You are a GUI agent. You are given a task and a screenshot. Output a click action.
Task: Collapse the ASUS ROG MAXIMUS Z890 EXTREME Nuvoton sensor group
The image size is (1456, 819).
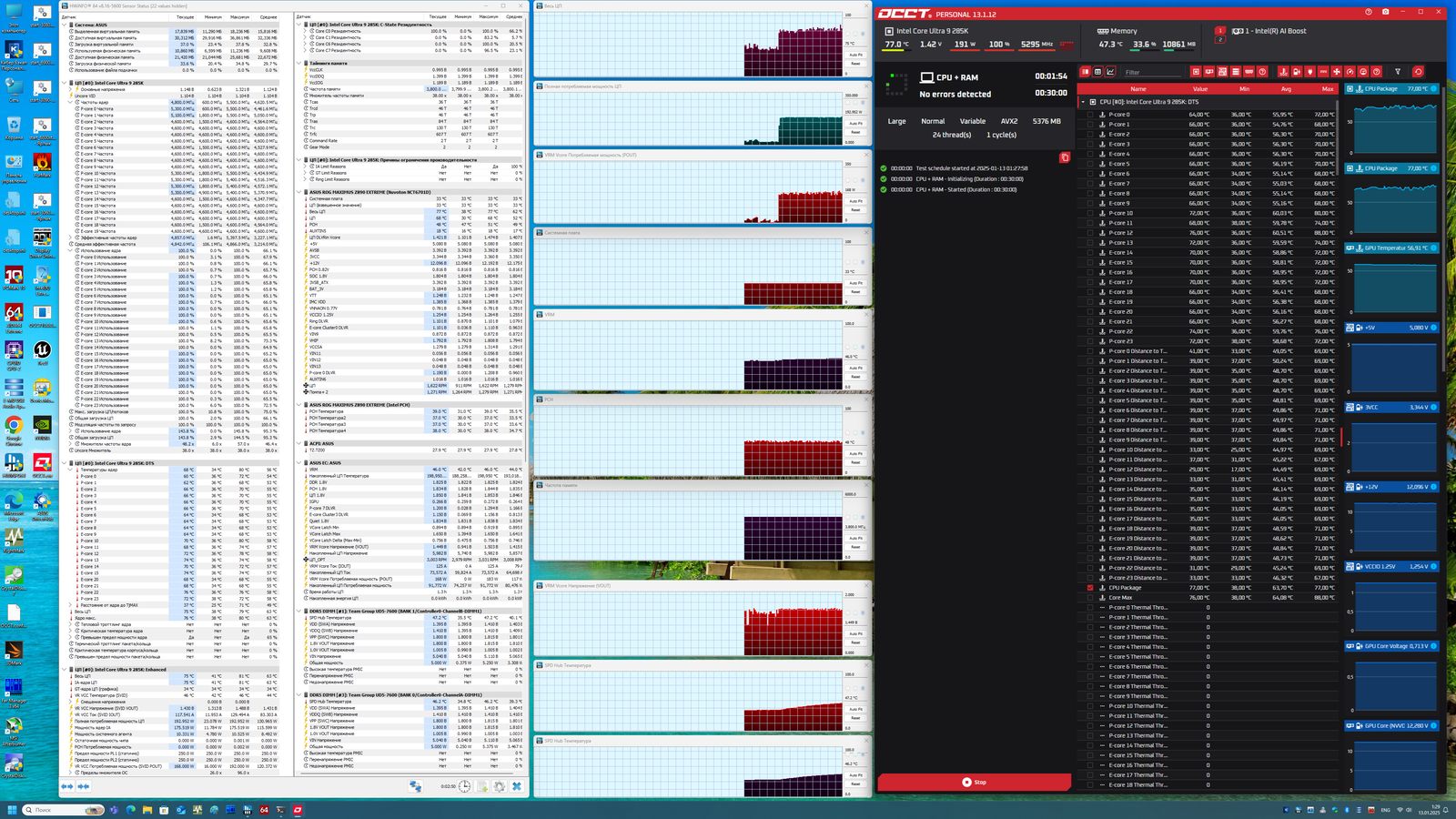(x=299, y=192)
